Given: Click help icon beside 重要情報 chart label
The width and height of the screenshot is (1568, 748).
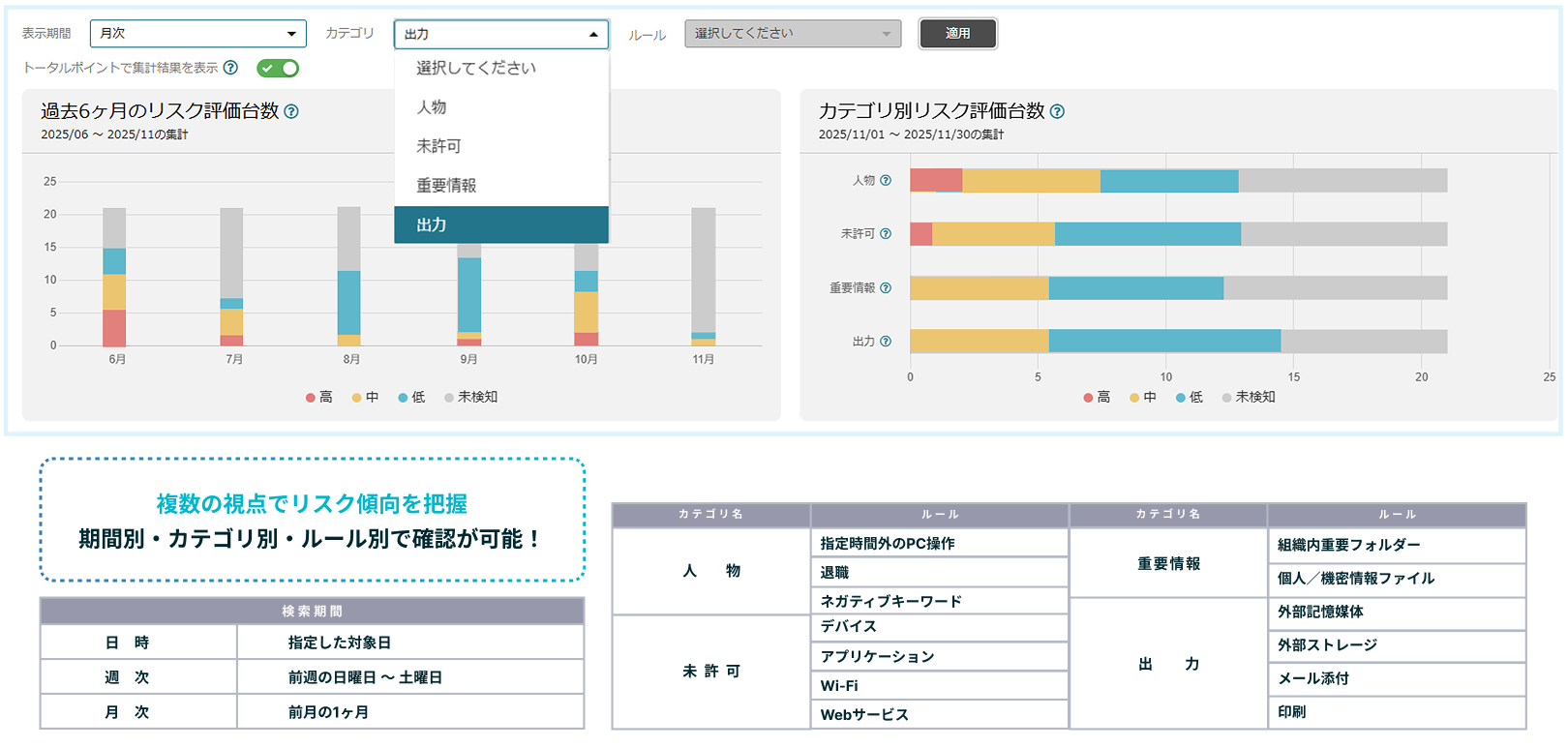Looking at the screenshot, I should tap(886, 287).
